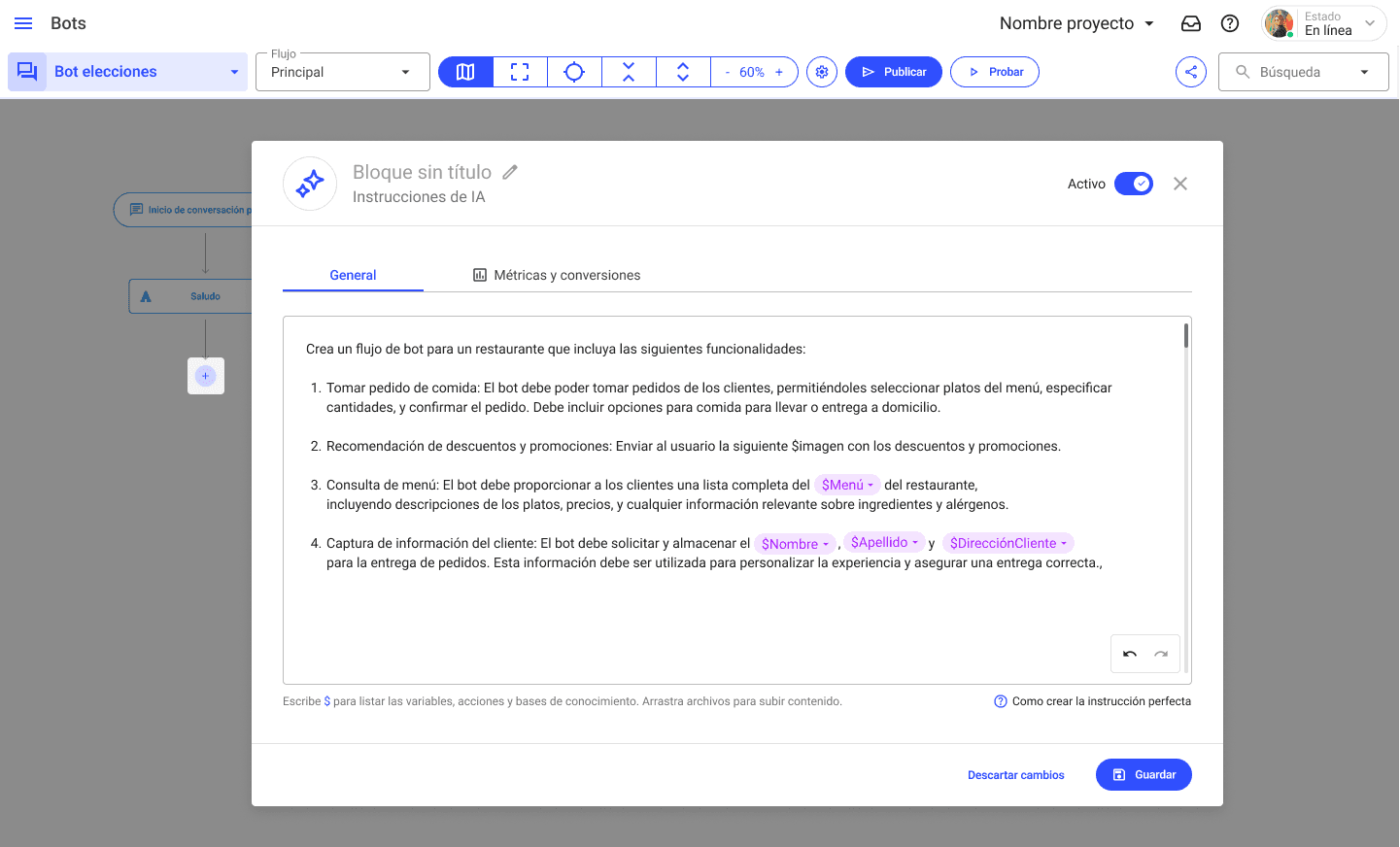Click the expand all blocks icon
The width and height of the screenshot is (1400, 847).
point(683,72)
